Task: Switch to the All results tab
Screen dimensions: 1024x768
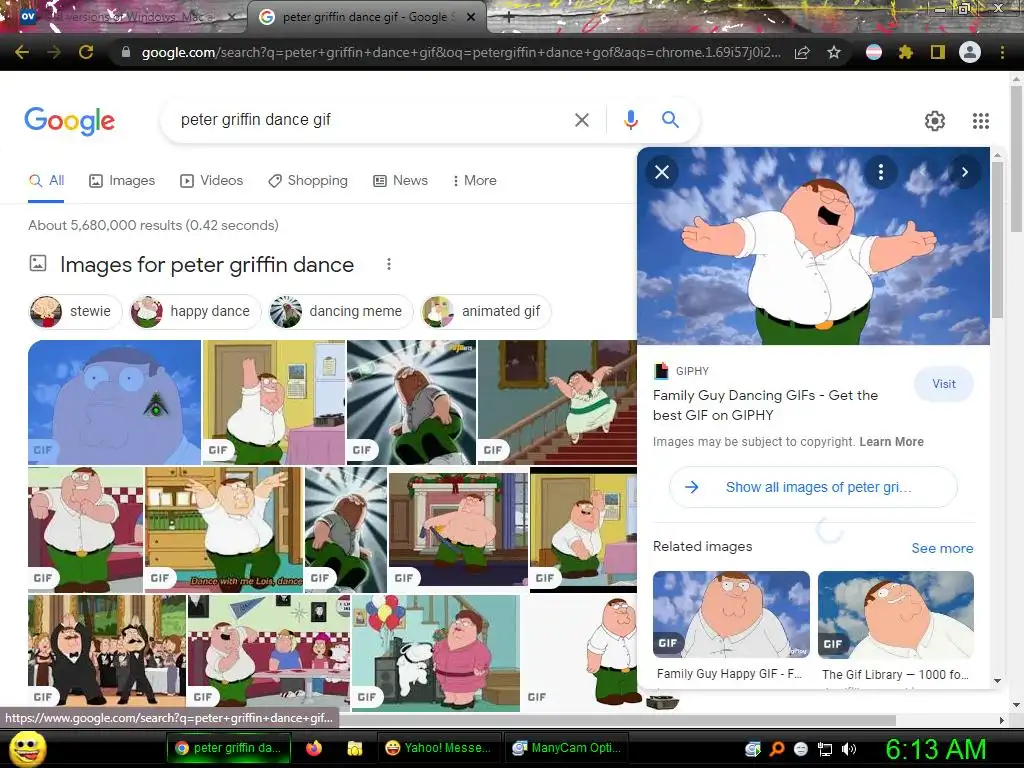Action: [46, 180]
